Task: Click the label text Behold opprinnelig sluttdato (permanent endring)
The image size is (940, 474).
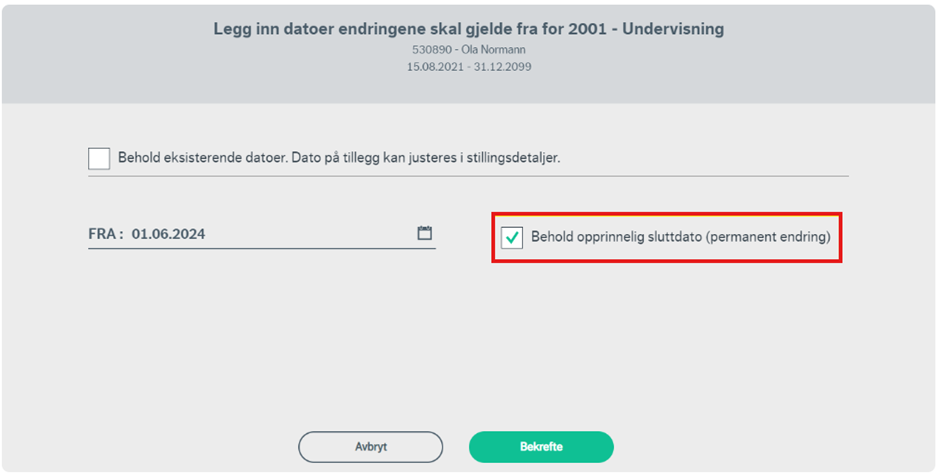Action: click(x=681, y=238)
